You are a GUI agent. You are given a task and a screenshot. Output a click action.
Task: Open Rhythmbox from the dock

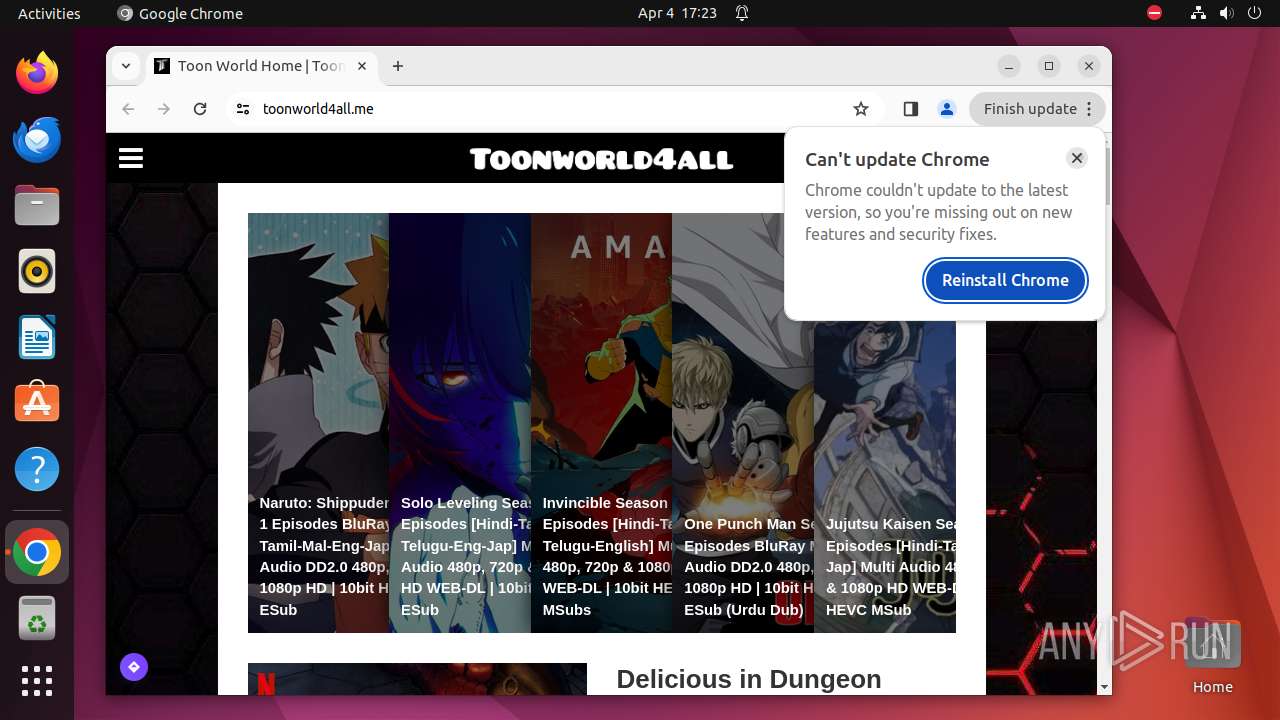click(37, 271)
